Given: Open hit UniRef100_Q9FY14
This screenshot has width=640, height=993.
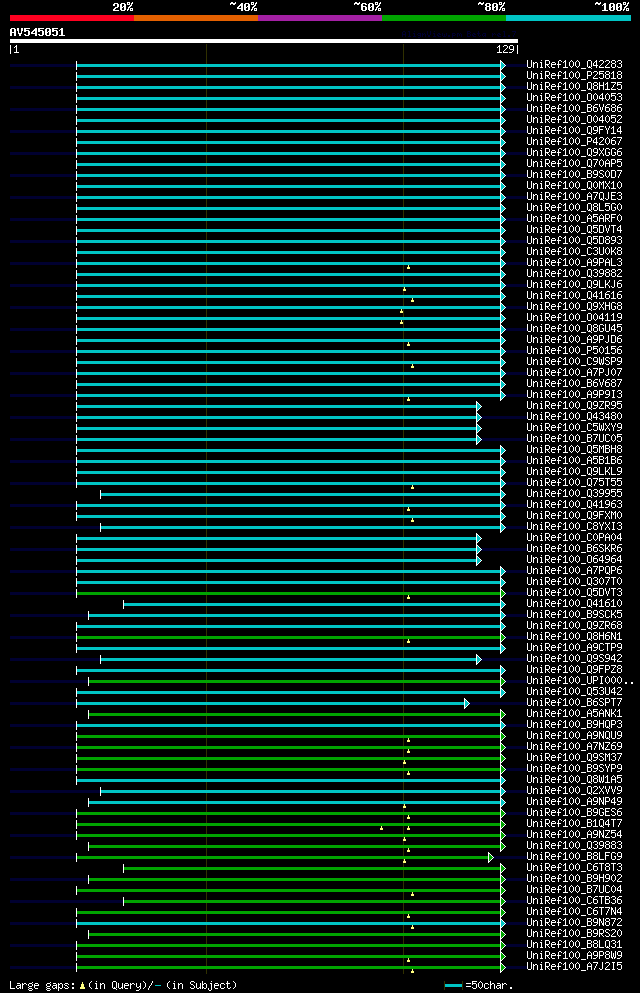Looking at the screenshot, I should [574, 130].
